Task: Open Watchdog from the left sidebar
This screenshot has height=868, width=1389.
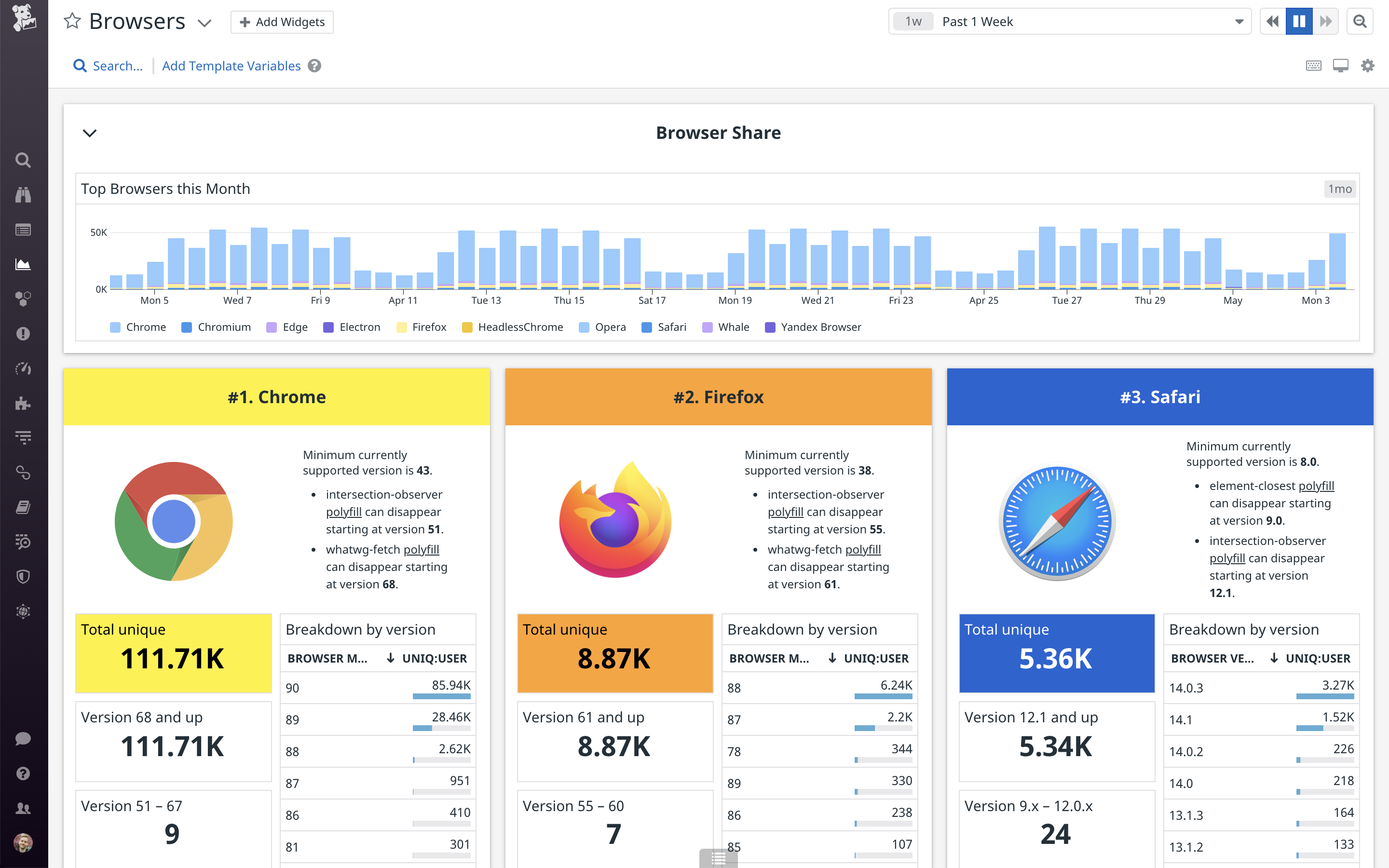Action: click(23, 195)
